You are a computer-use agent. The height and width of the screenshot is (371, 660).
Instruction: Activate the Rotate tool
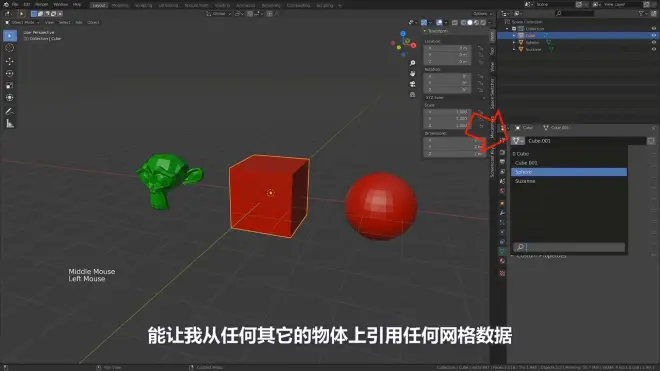[10, 73]
